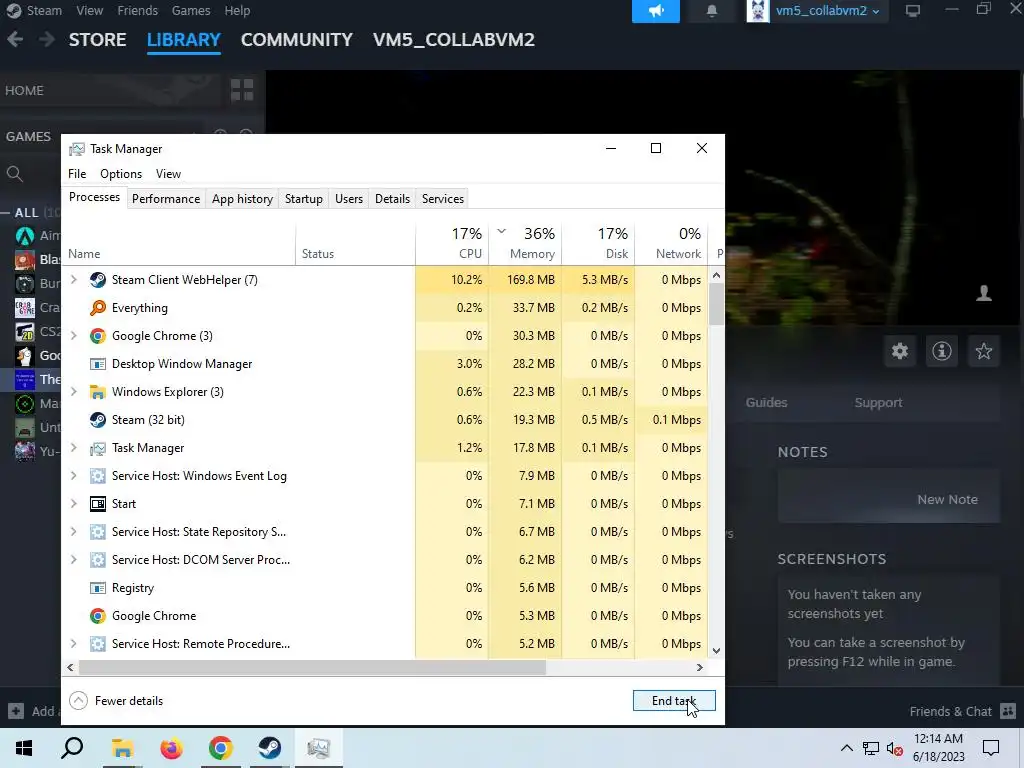Open taskbar search magnifier
This screenshot has width=1024, height=768.
(x=72, y=748)
